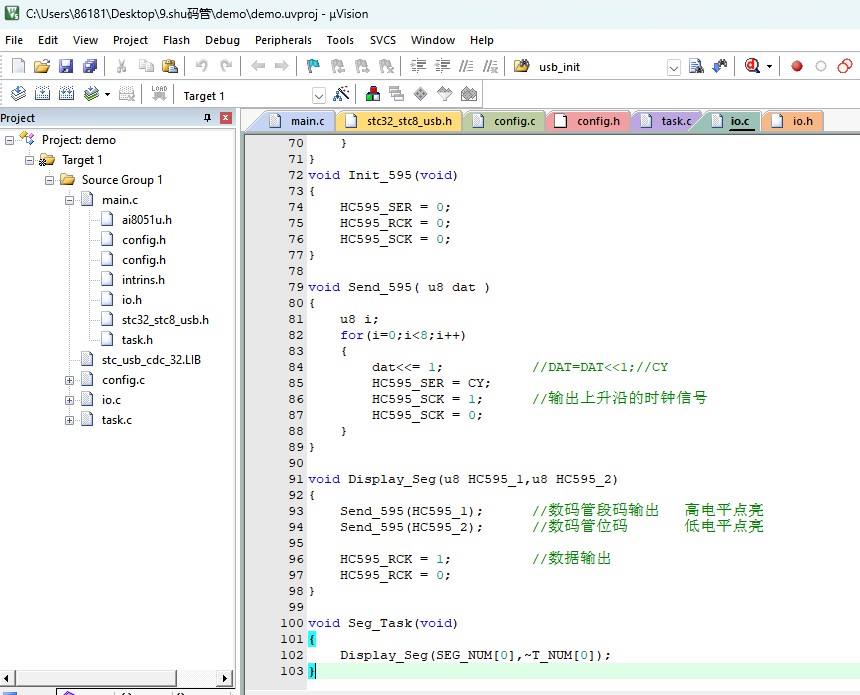Collapse the main.c node in the project tree

point(70,200)
